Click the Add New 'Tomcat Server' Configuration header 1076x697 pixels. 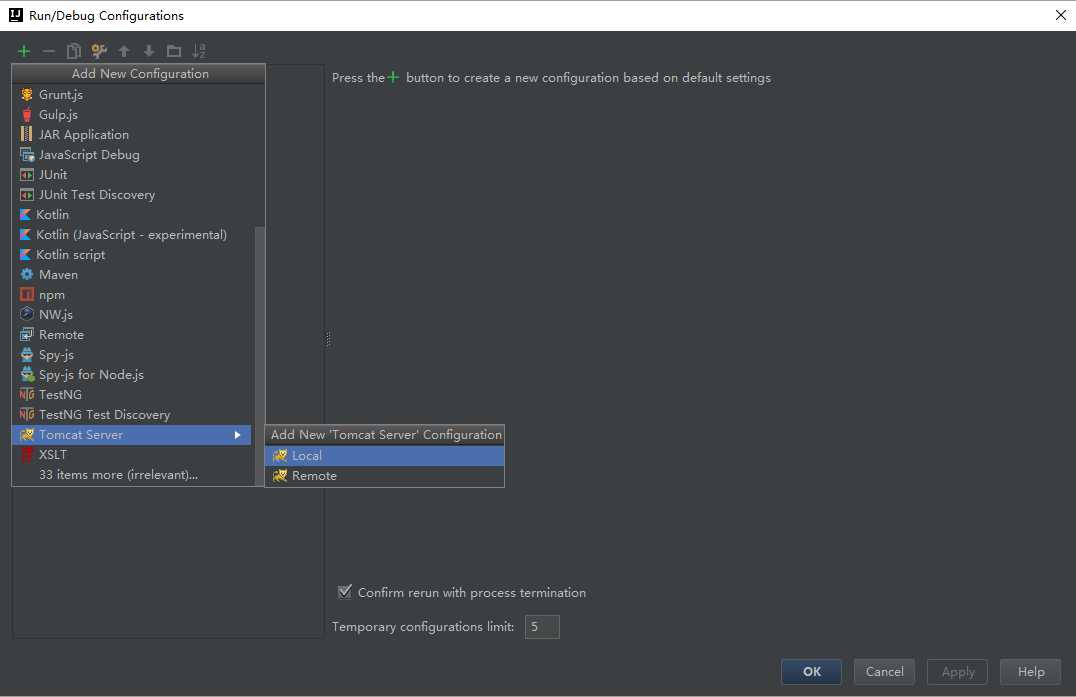pos(386,435)
